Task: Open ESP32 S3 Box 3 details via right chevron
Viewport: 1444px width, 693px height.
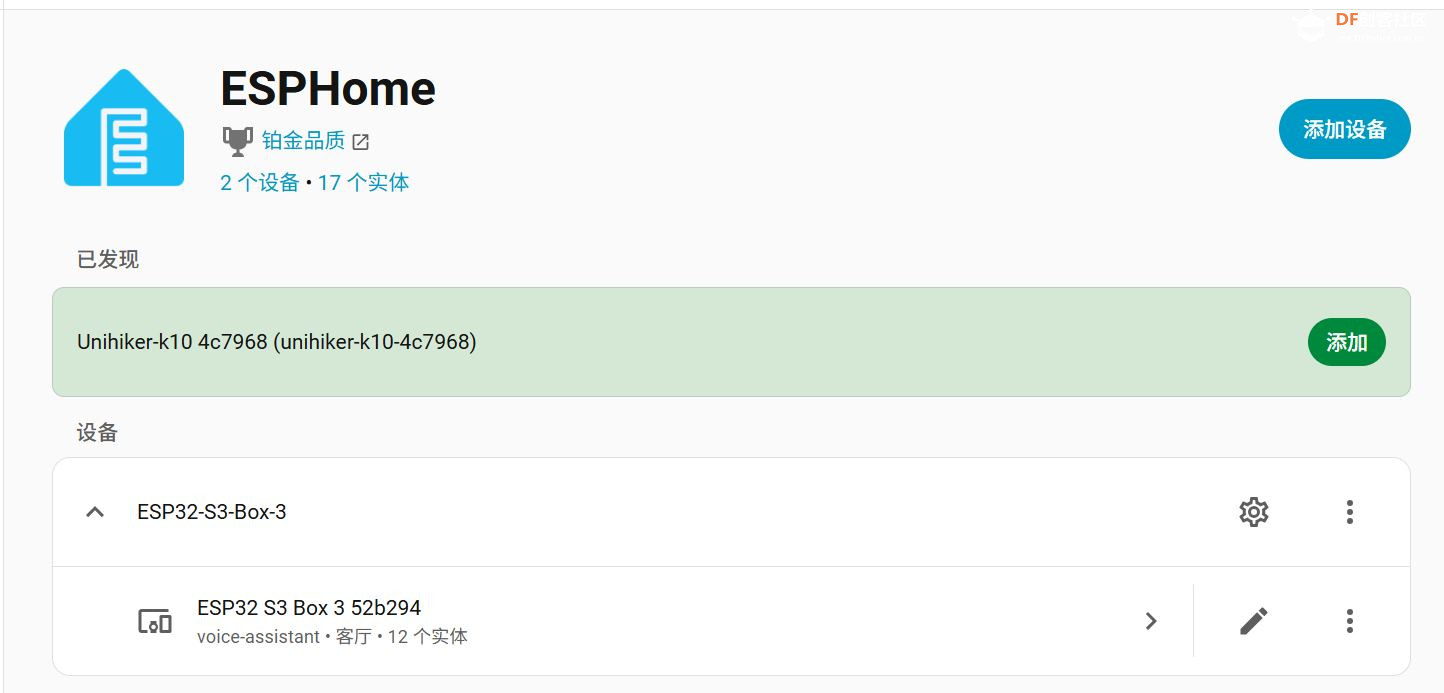Action: click(1151, 620)
